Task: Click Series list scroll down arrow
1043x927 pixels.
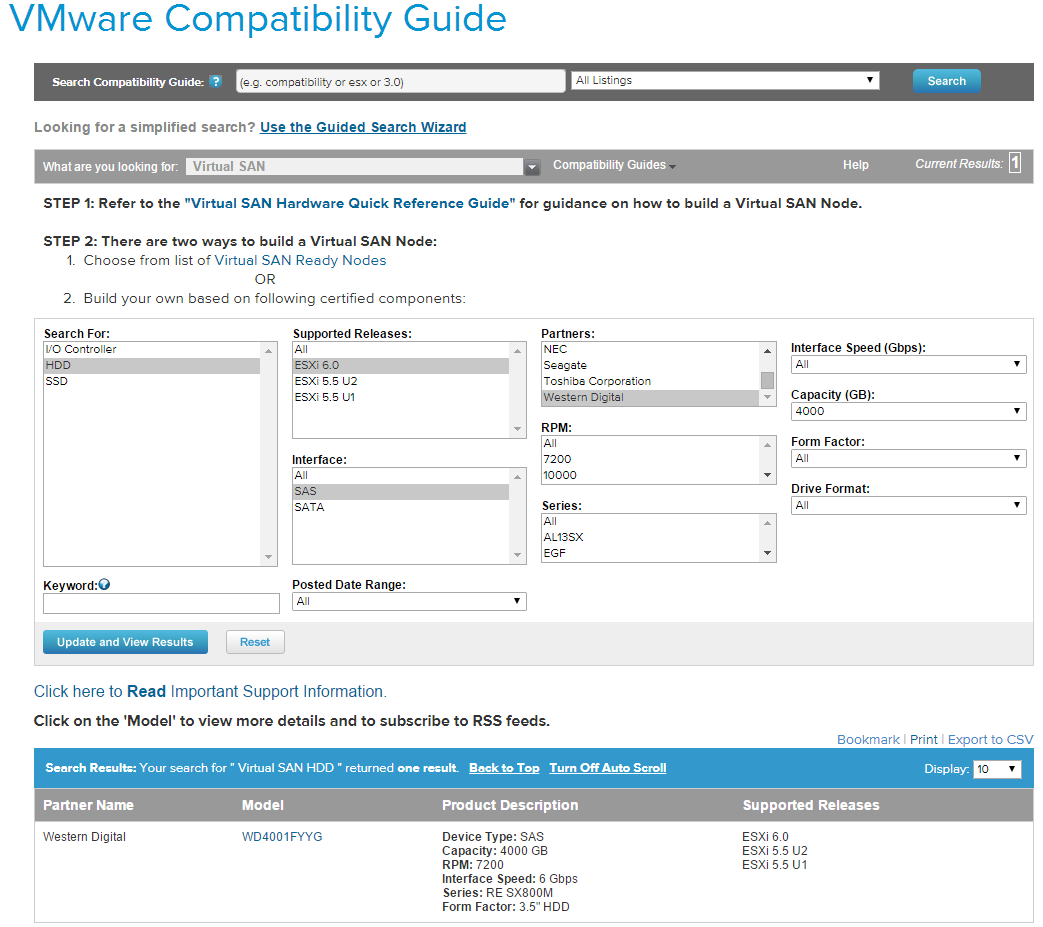Action: tap(767, 553)
